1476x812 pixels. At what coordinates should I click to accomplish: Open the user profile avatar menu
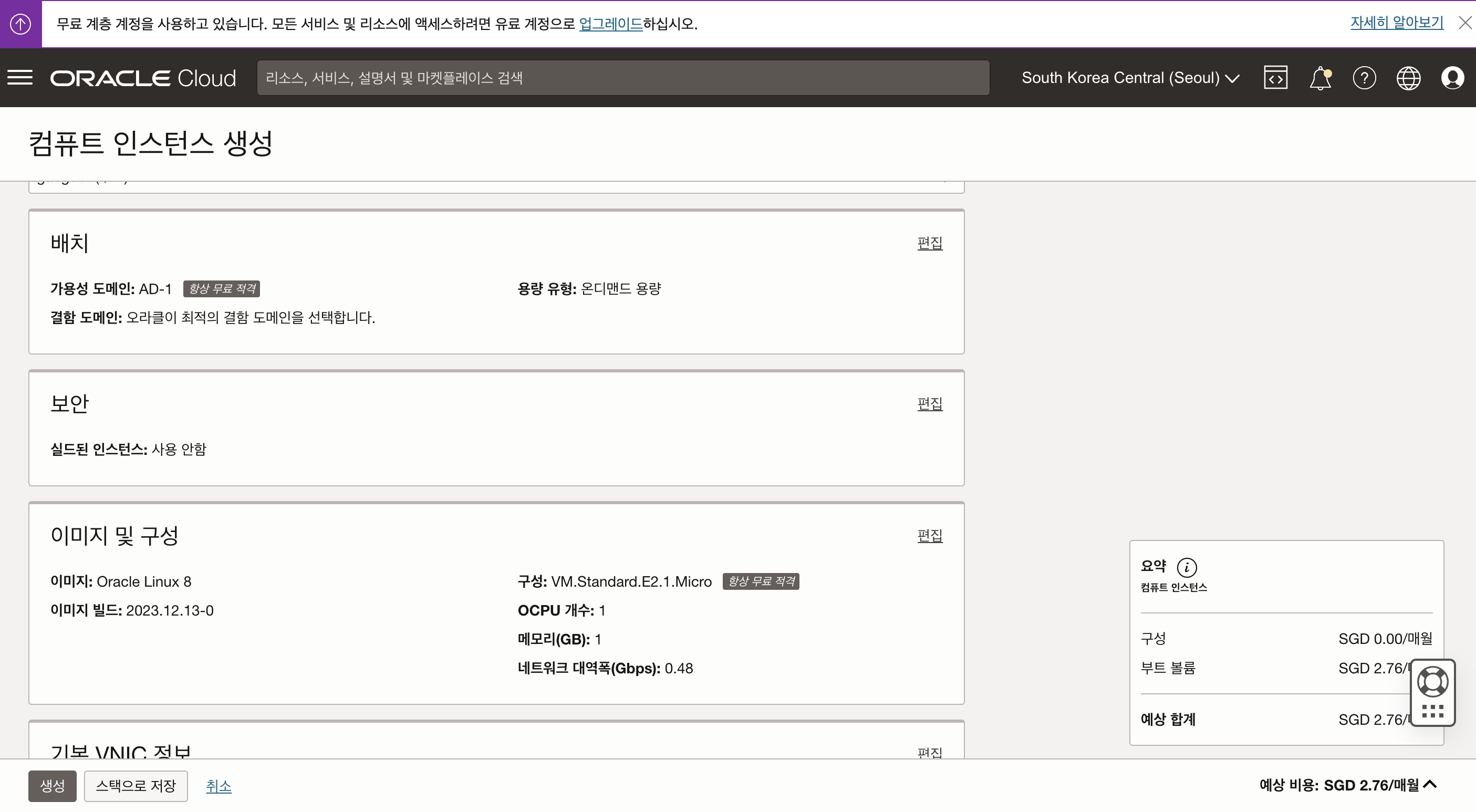1452,77
